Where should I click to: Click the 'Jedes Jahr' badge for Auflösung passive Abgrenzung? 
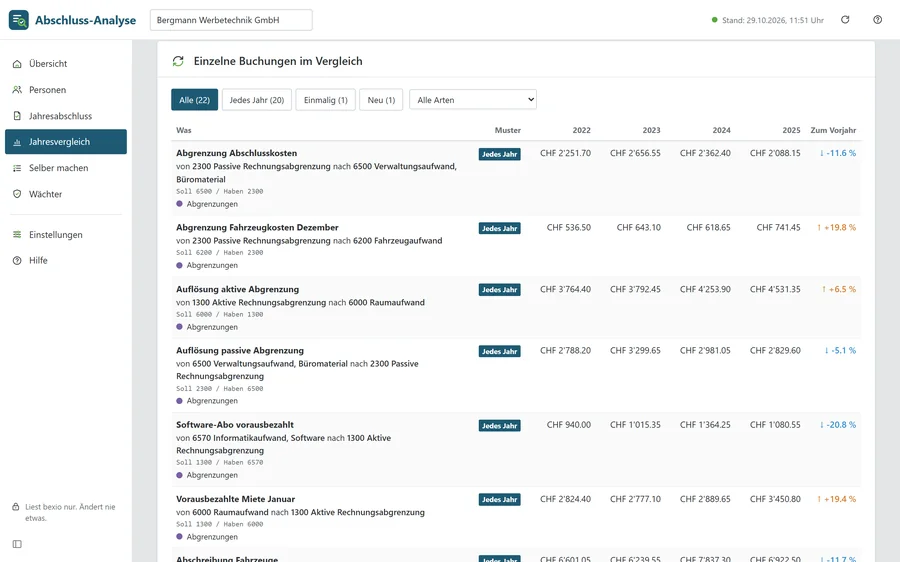click(x=499, y=351)
